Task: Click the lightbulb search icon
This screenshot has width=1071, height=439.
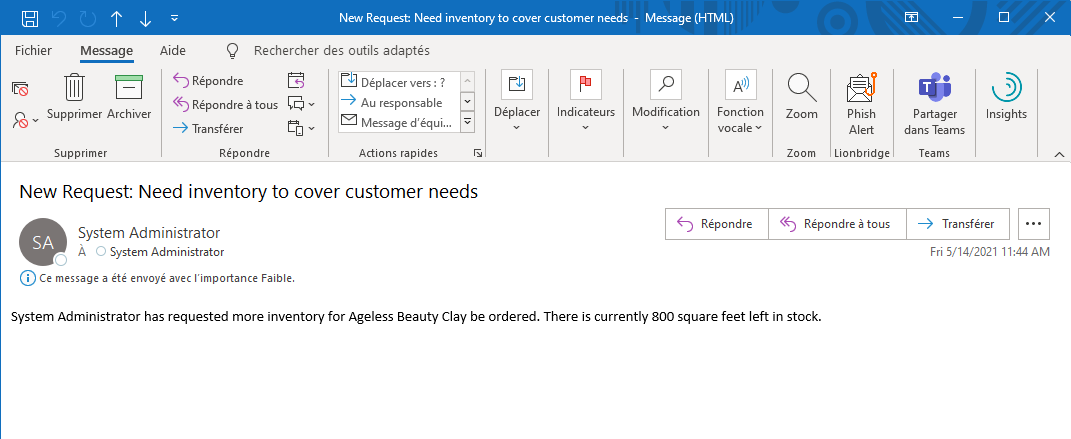Action: [234, 51]
